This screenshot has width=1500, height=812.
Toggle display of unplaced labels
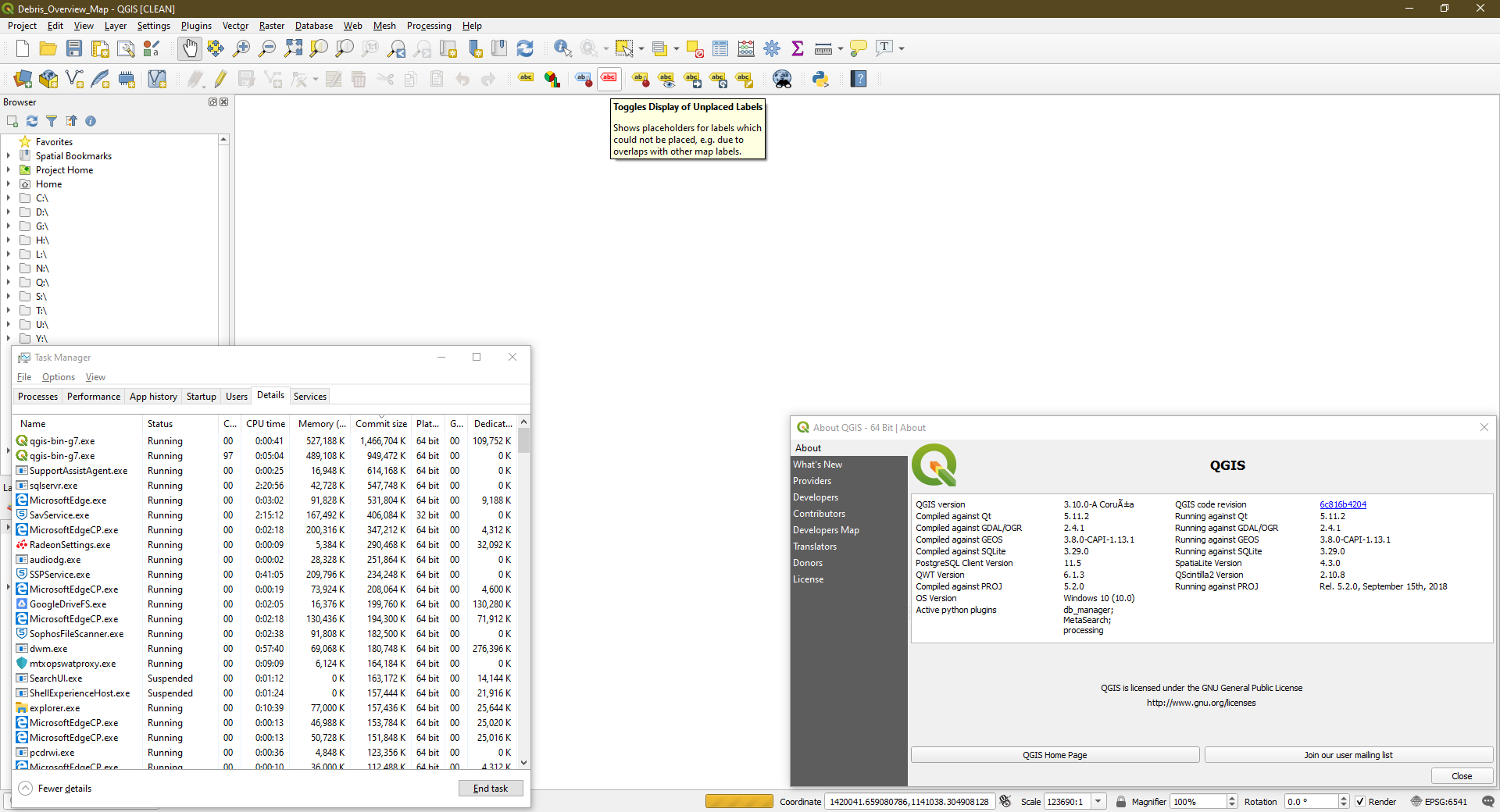point(609,79)
